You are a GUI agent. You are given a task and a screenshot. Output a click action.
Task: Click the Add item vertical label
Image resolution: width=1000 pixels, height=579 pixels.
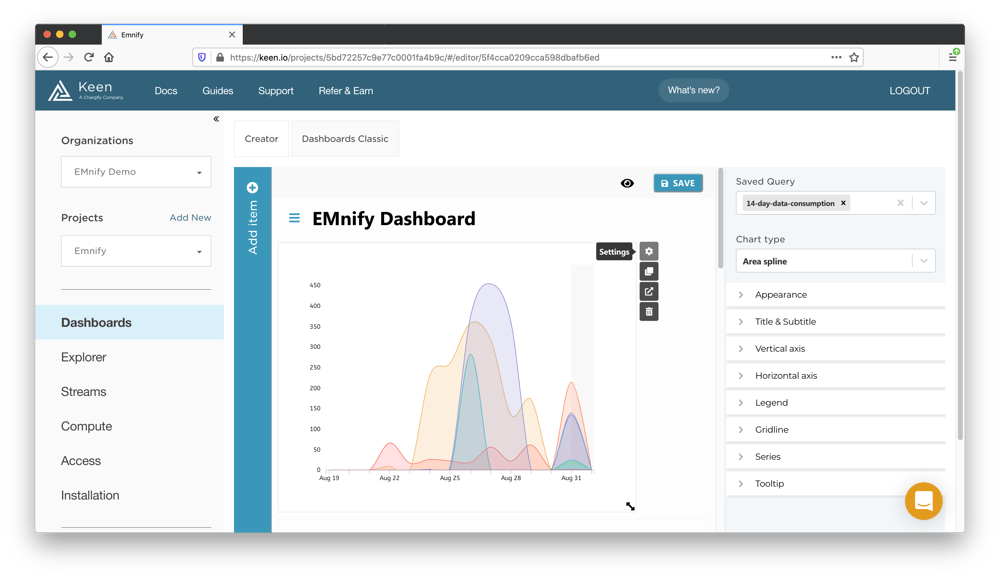click(253, 227)
